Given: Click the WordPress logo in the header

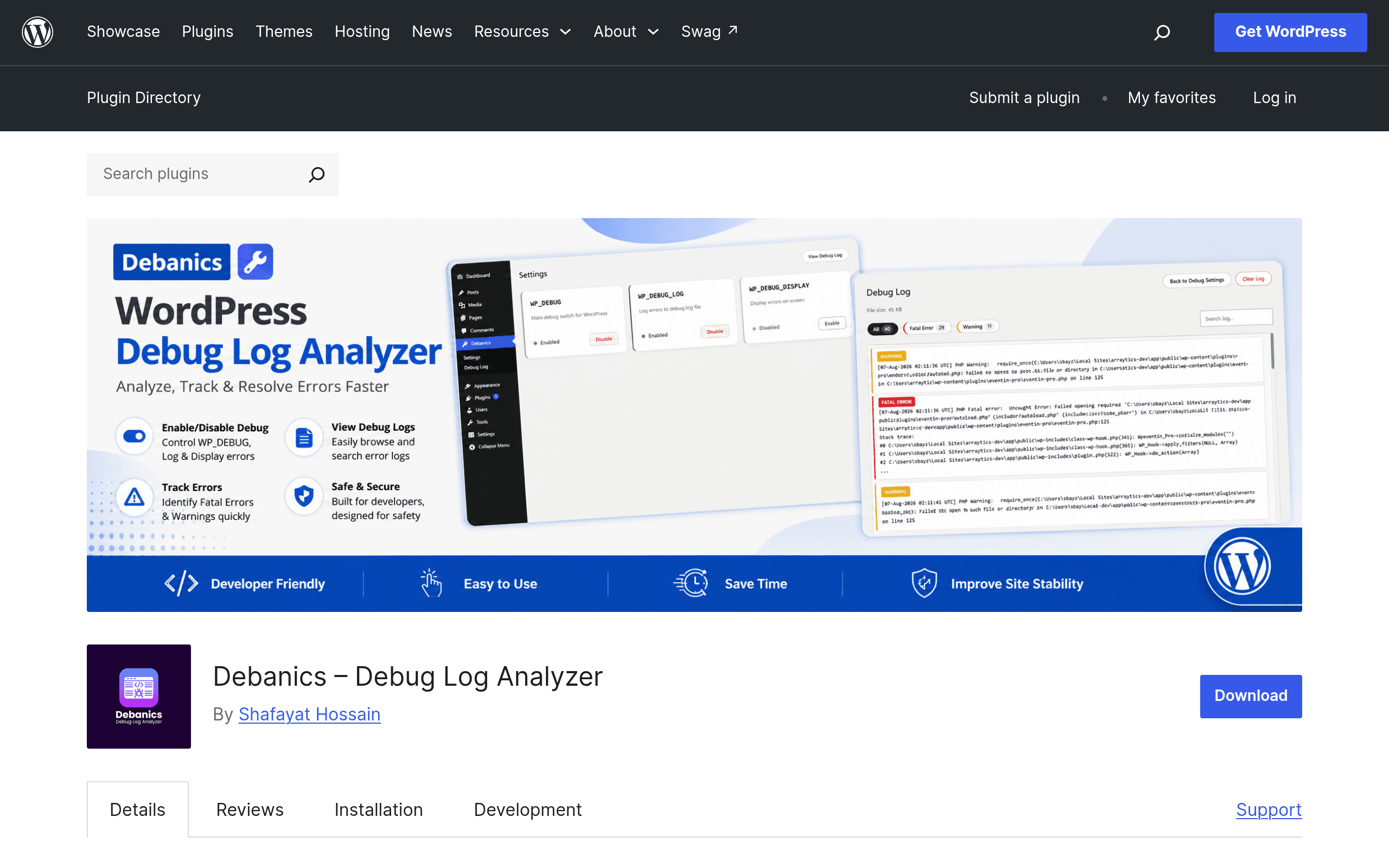Looking at the screenshot, I should [37, 32].
